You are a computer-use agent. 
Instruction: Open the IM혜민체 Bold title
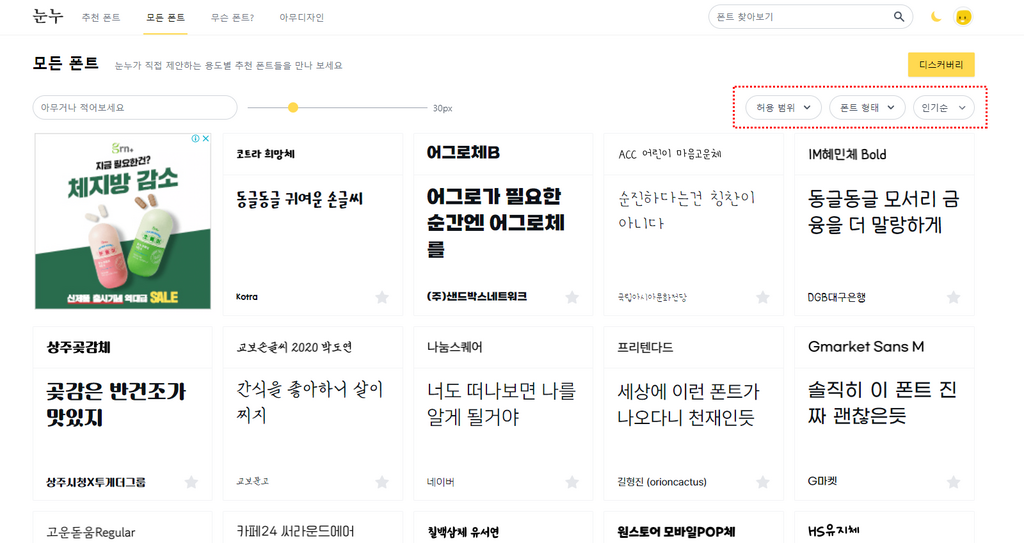(847, 154)
